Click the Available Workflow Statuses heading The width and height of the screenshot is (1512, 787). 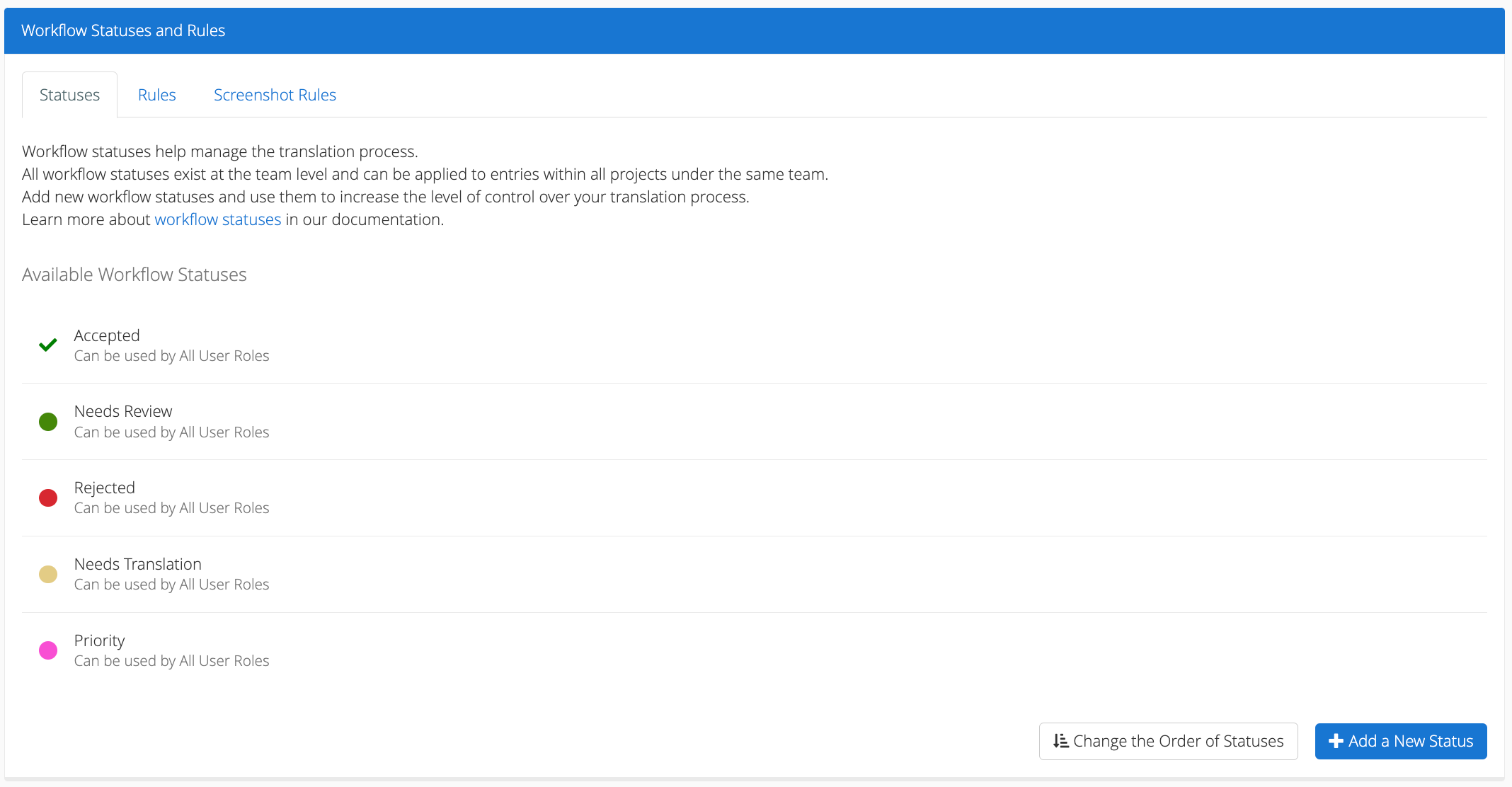coord(134,275)
